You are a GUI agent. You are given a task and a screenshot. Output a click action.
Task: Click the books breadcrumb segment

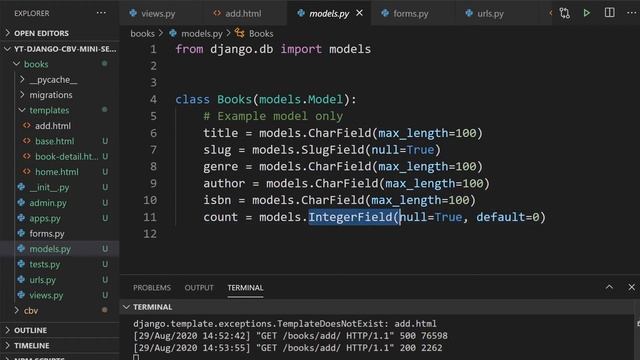[142, 33]
